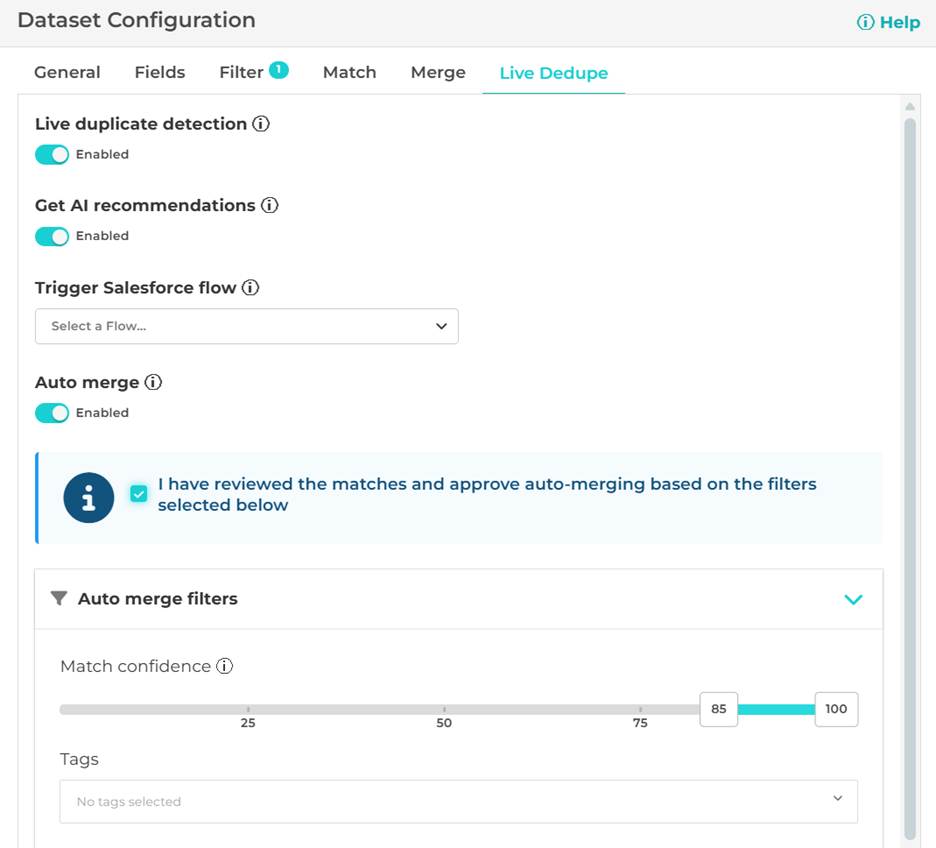Viewport: 936px width, 848px height.
Task: Click the vertical scrollbar on the right
Action: pos(910,470)
